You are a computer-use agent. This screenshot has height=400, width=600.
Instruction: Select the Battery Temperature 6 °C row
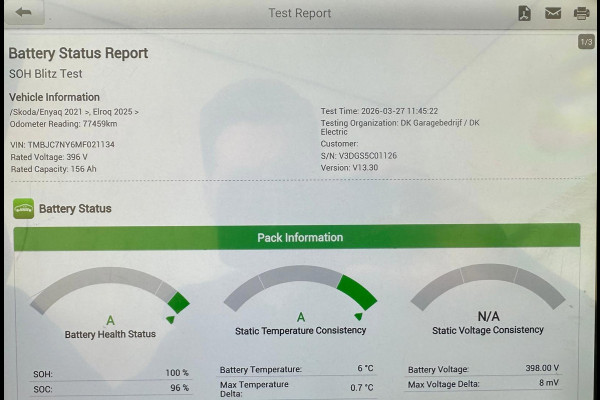click(296, 369)
